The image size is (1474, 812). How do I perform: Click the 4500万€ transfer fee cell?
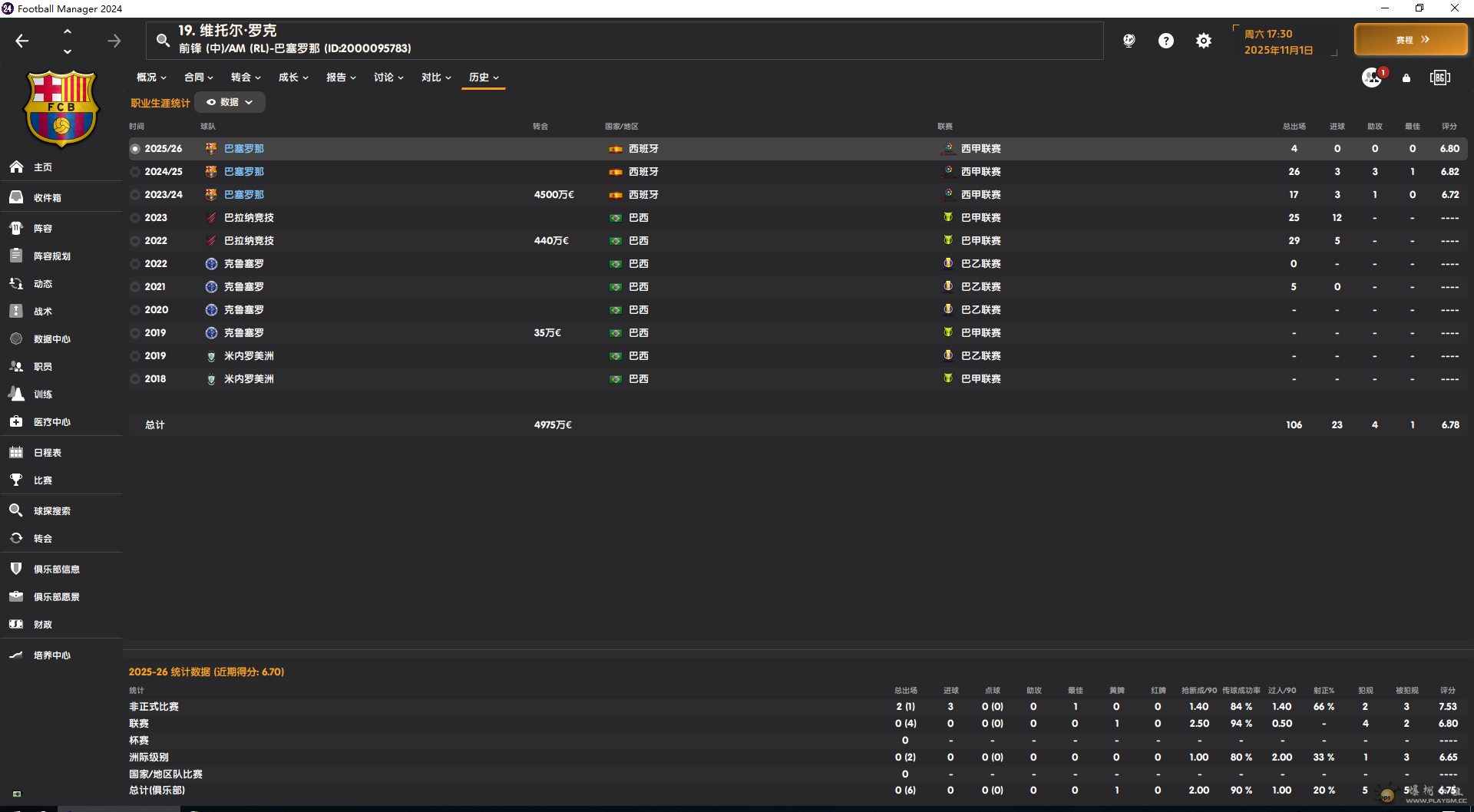pos(554,195)
